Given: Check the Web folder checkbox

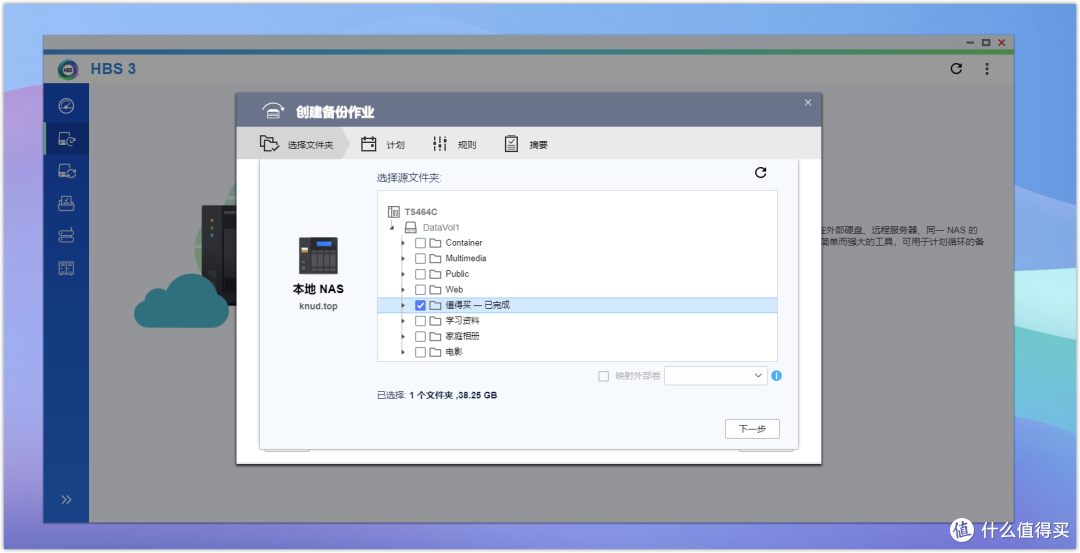Looking at the screenshot, I should tap(420, 289).
